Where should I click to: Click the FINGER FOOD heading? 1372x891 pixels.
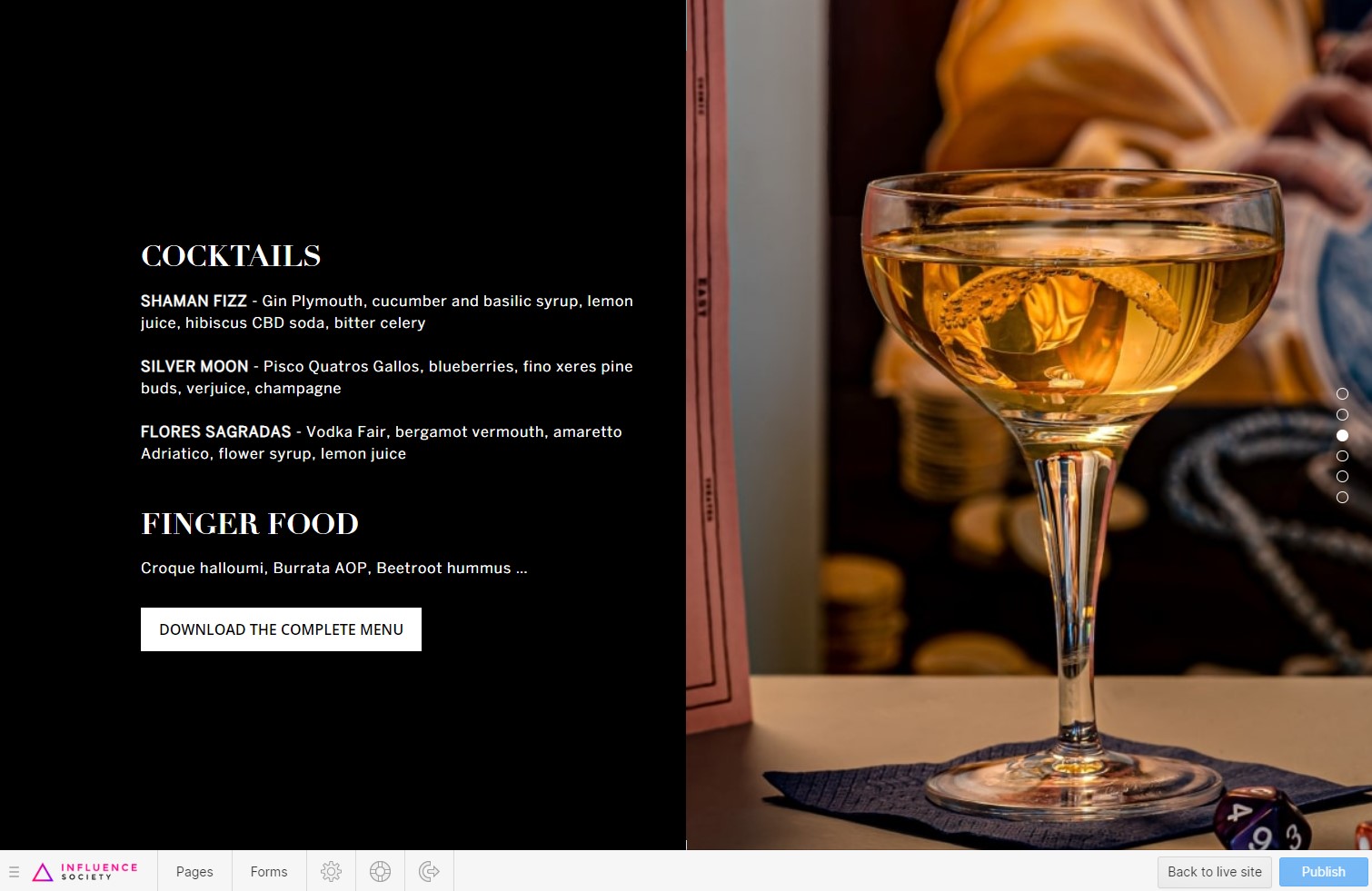pos(250,524)
